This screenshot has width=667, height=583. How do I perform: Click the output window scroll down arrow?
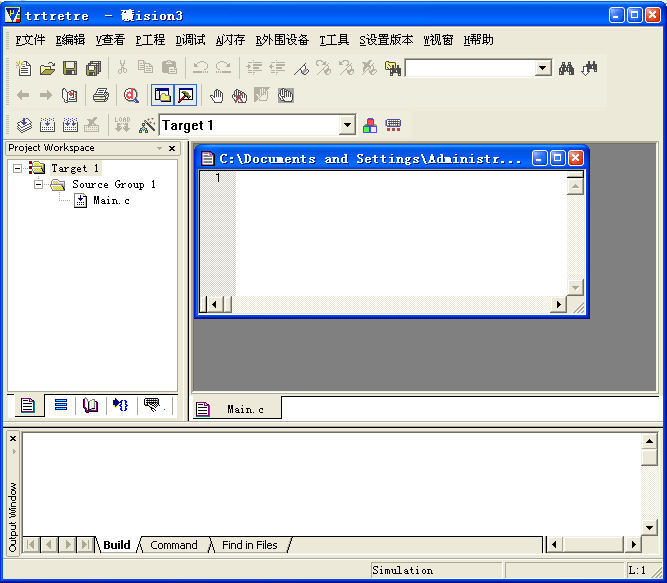pos(649,528)
